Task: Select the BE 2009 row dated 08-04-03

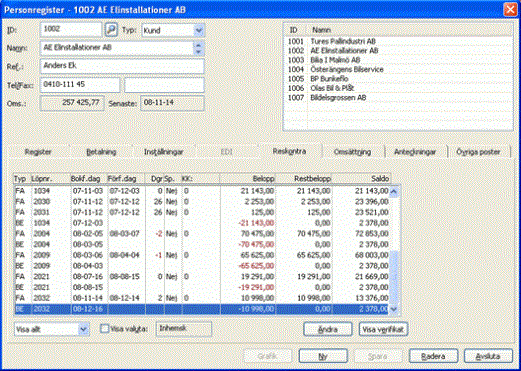Action: [202, 266]
